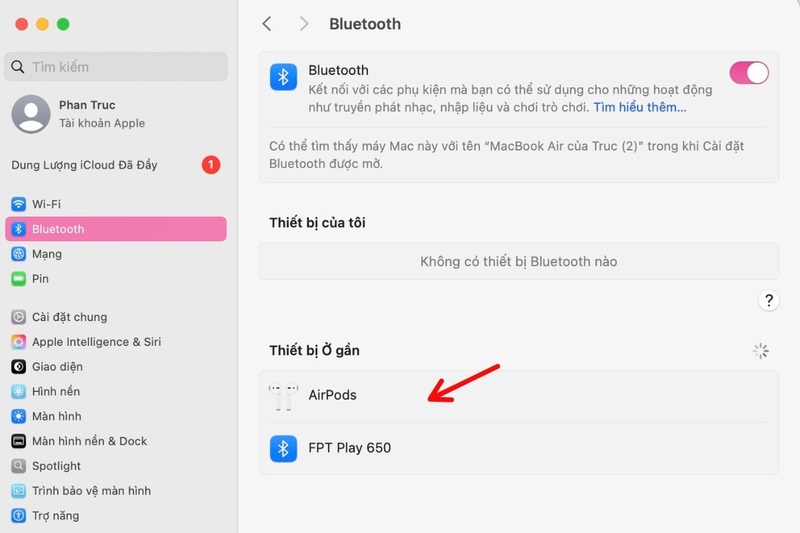
Task: Select Mạng in the sidebar
Action: pyautogui.click(x=116, y=254)
